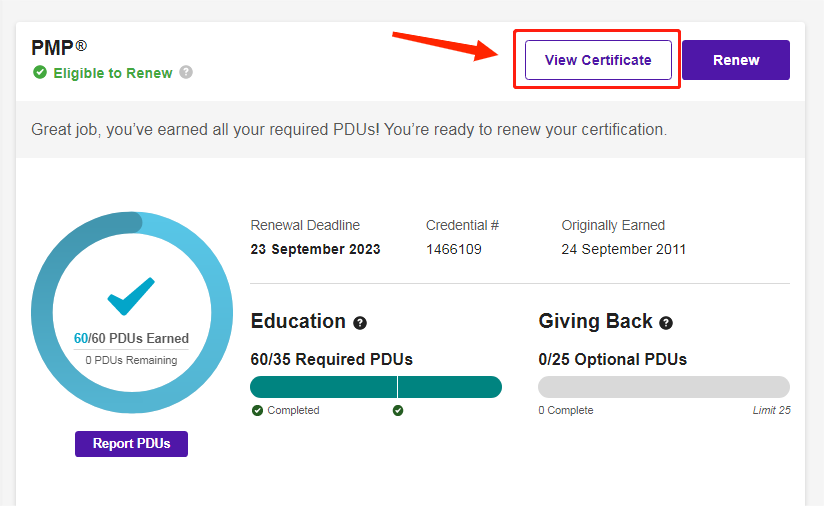Click the Limit 25 label
The width and height of the screenshot is (824, 506).
(771, 410)
